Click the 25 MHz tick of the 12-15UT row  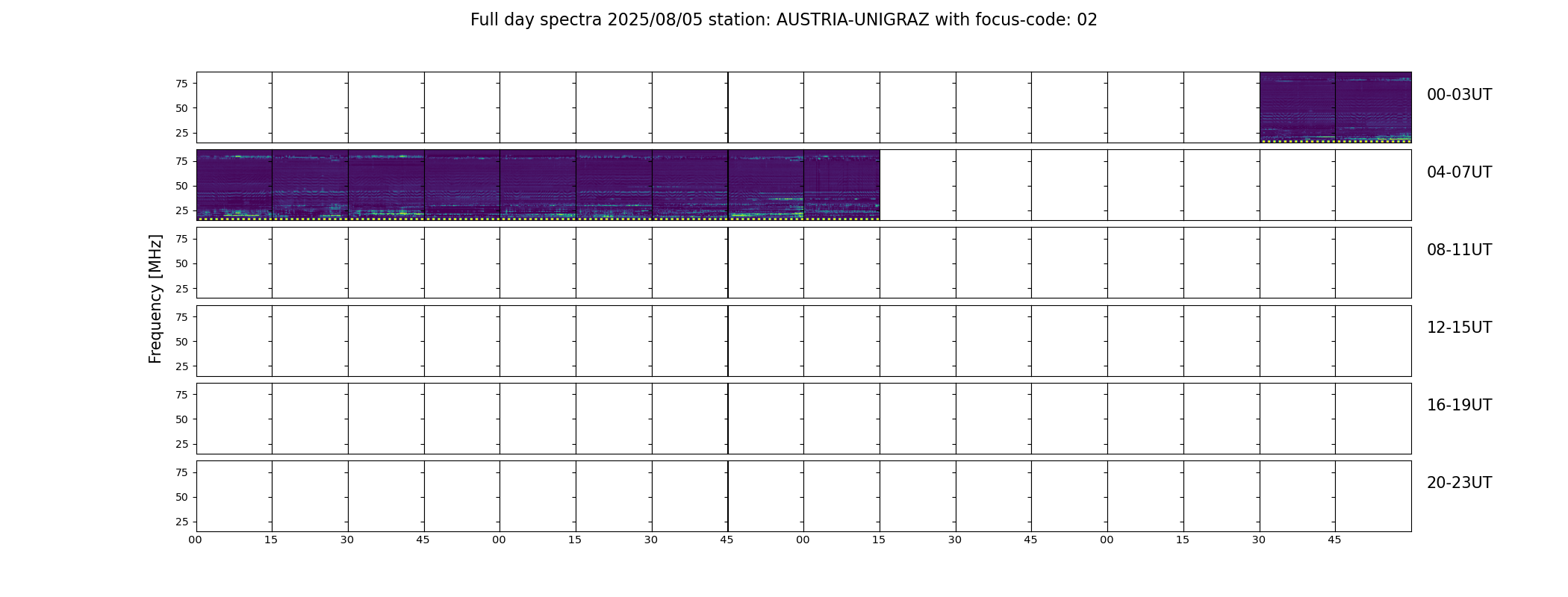[181, 366]
